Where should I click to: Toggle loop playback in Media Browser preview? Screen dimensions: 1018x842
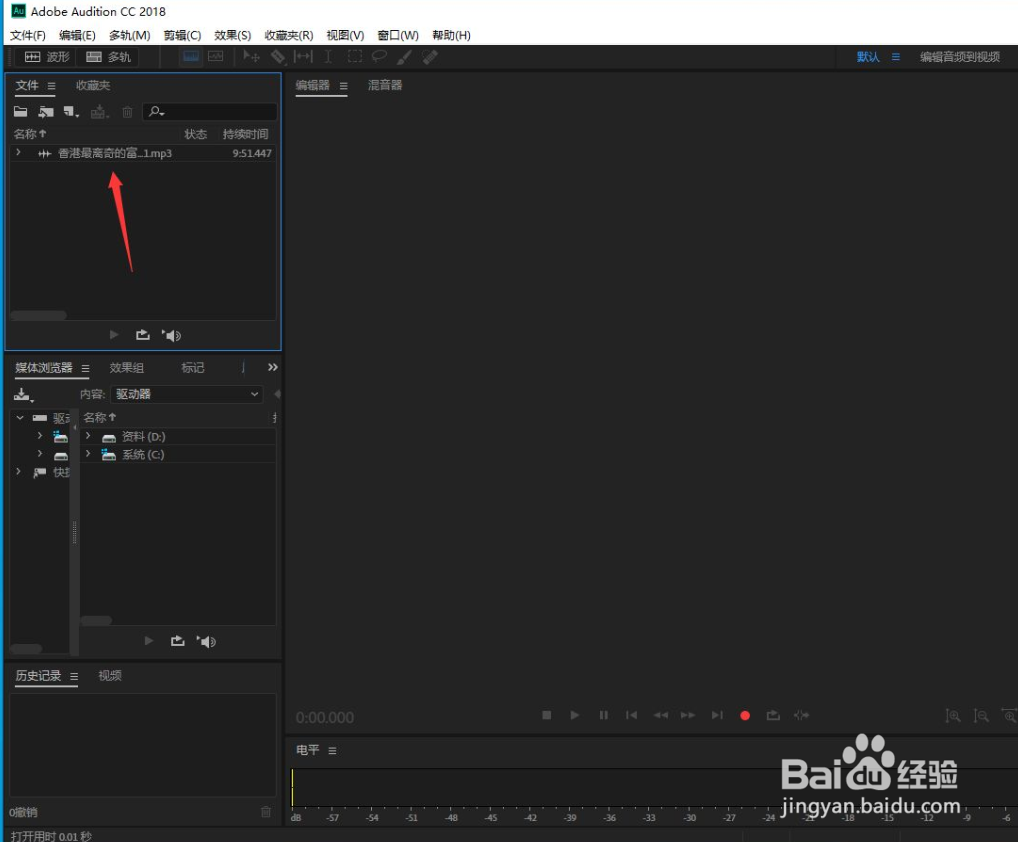click(178, 641)
